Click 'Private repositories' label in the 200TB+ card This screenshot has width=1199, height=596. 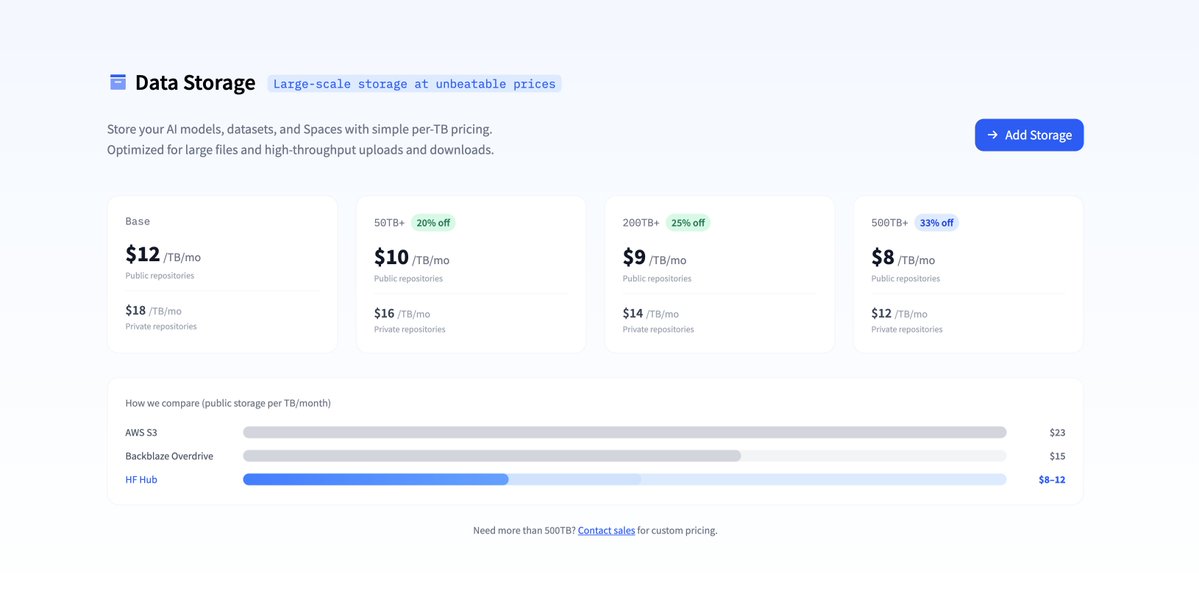click(x=658, y=330)
